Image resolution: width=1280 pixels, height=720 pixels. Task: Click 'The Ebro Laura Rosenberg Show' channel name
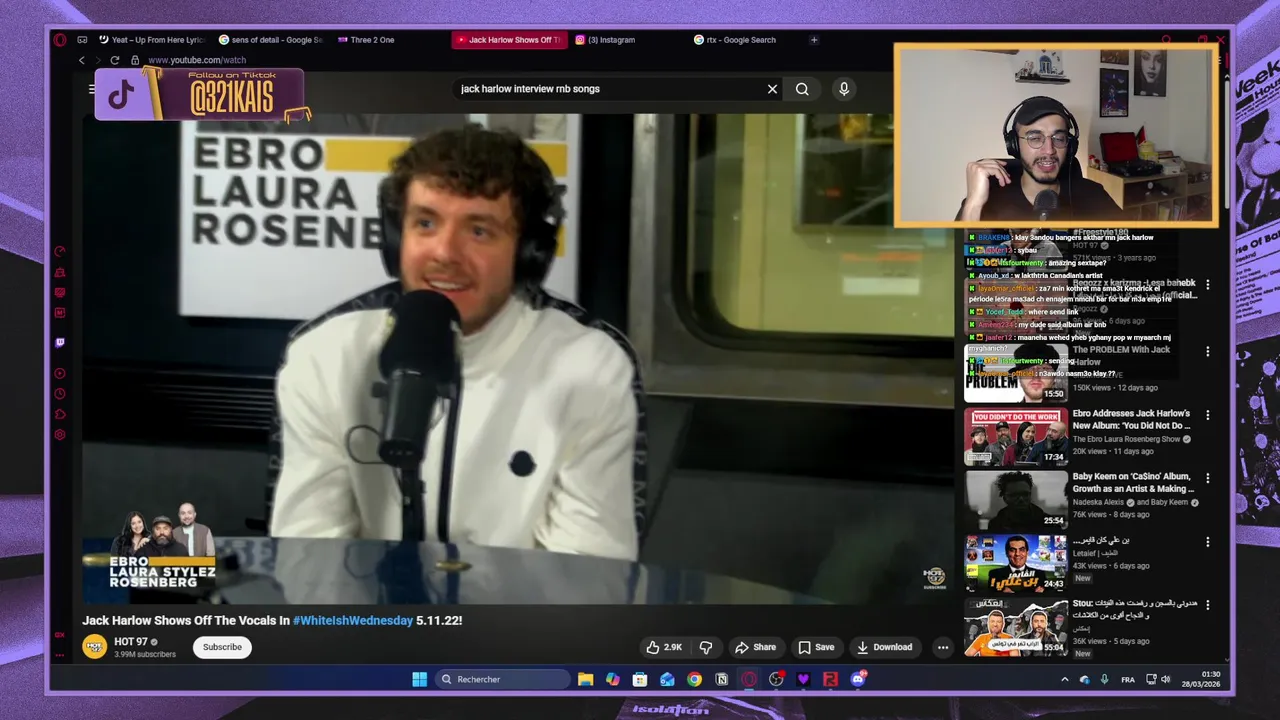click(x=1126, y=439)
